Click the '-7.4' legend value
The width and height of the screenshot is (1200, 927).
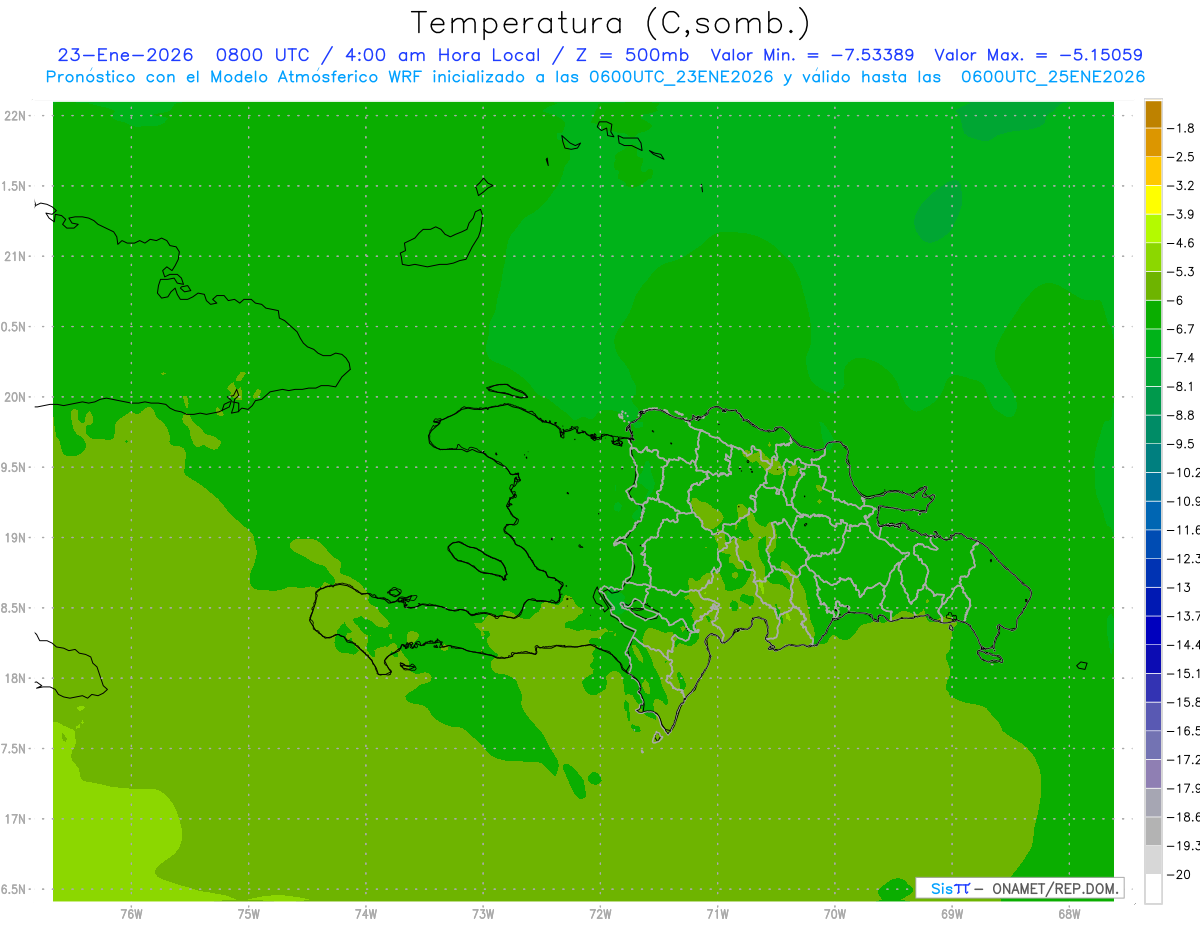1182,358
